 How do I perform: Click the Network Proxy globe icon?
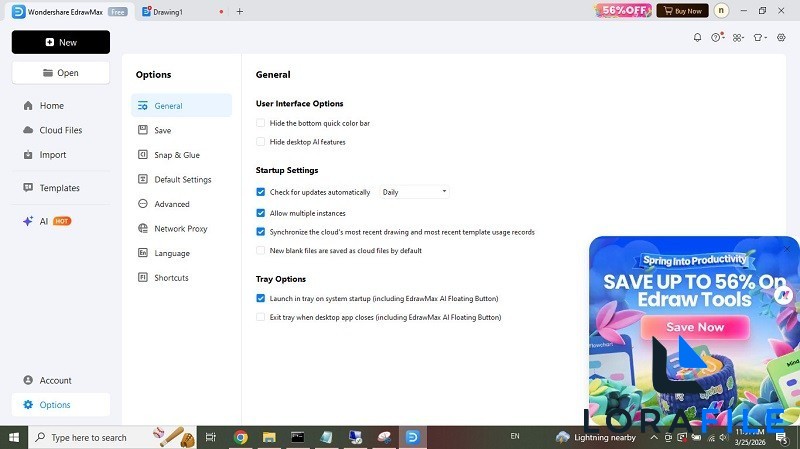(143, 228)
